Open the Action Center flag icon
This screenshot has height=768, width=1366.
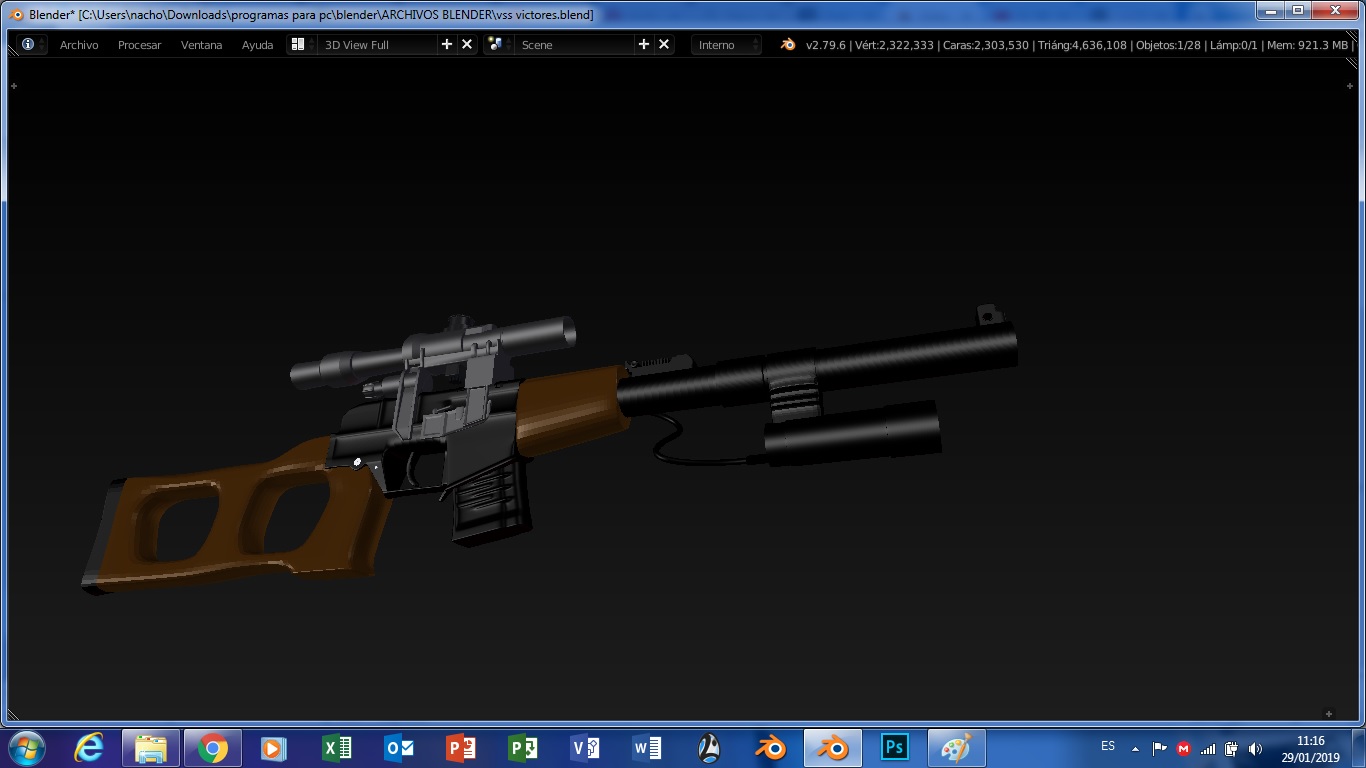point(1159,748)
